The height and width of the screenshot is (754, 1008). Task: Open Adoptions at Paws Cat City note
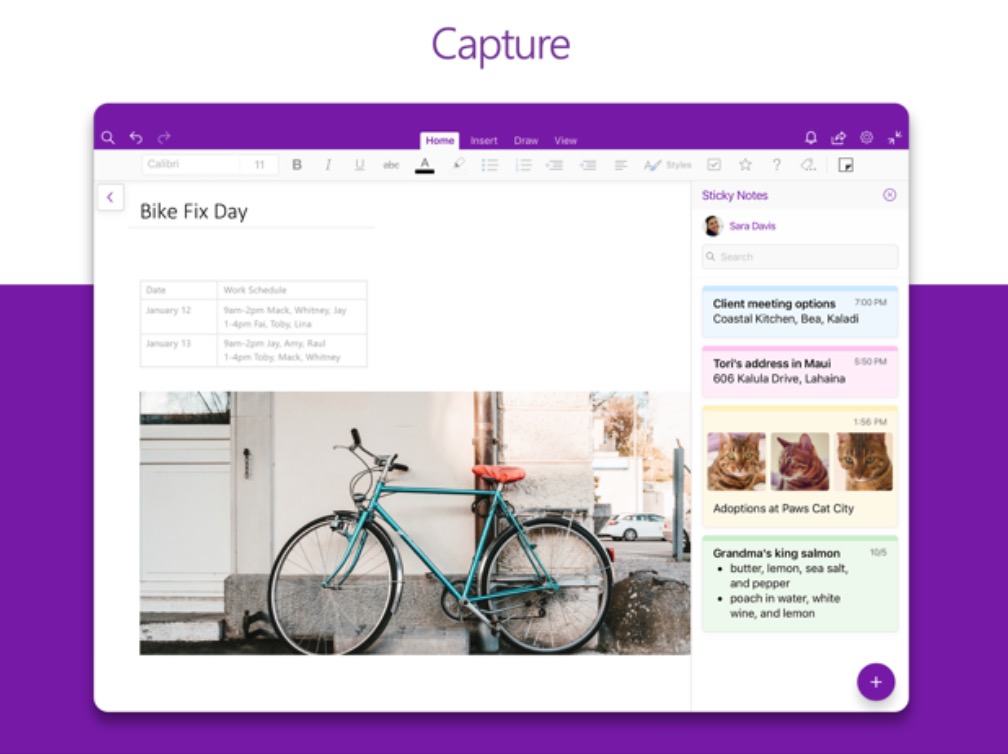800,467
